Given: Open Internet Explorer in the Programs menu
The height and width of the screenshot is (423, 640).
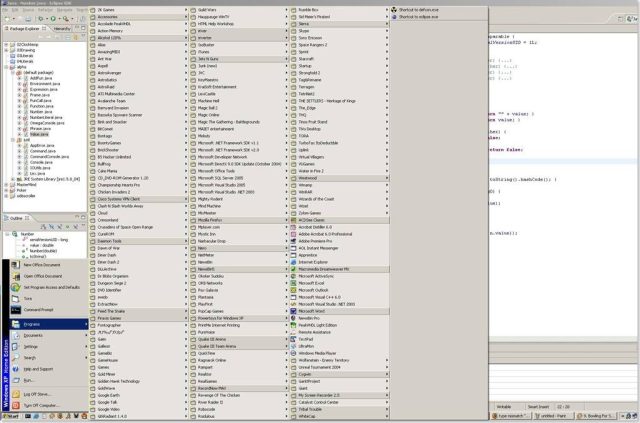Looking at the screenshot, I should (319, 262).
